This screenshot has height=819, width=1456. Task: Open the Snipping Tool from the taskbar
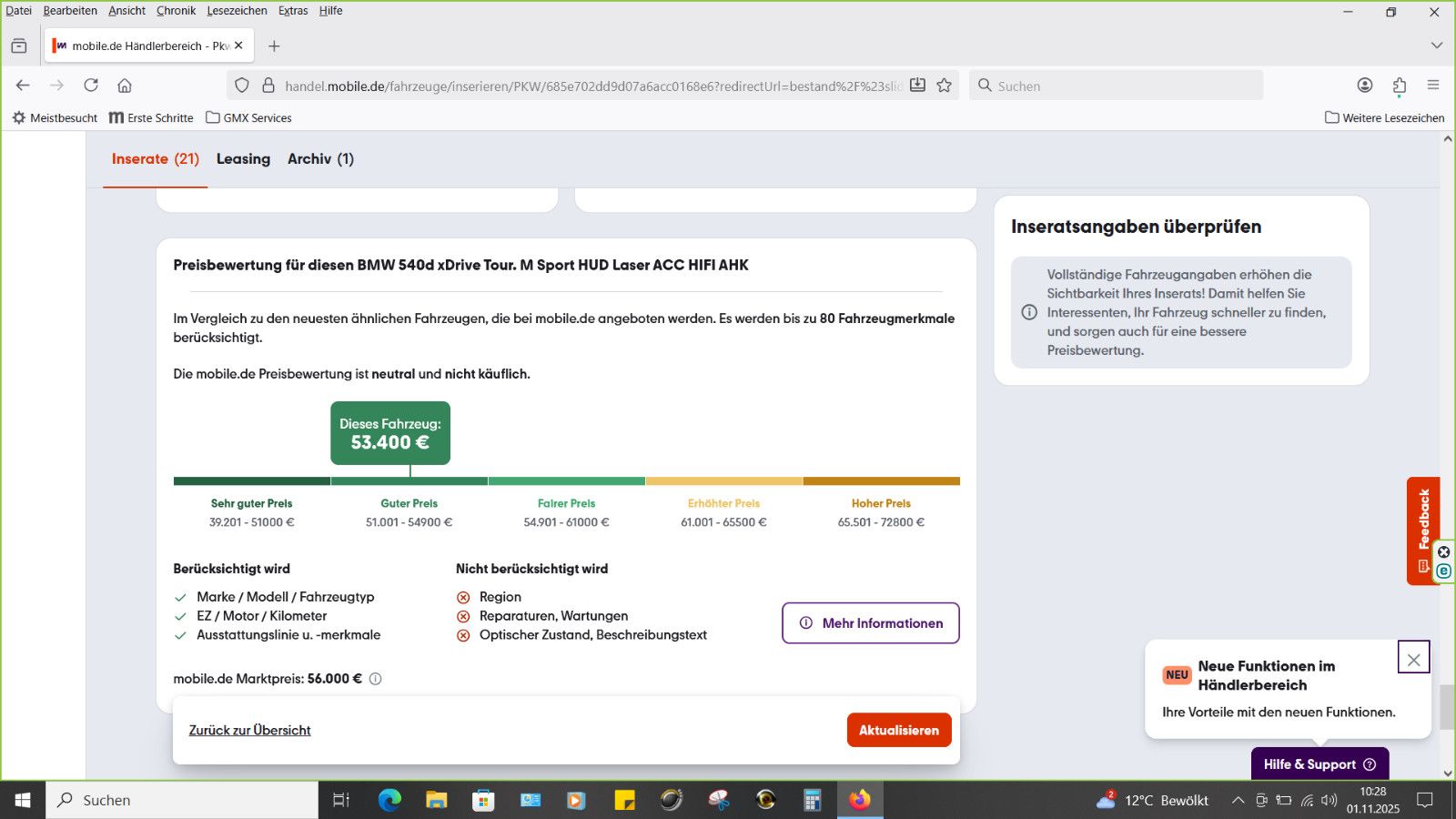click(719, 800)
